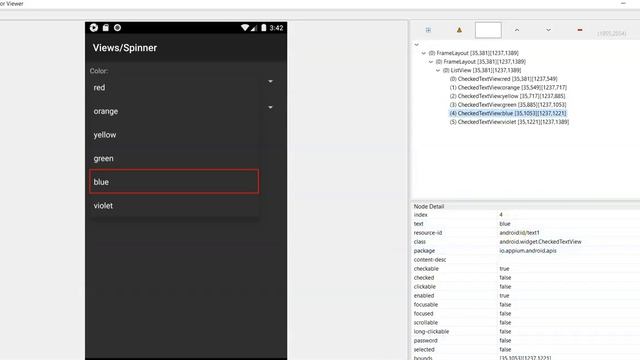Click the scrollable property row
The image size is (640, 360).
point(526,322)
